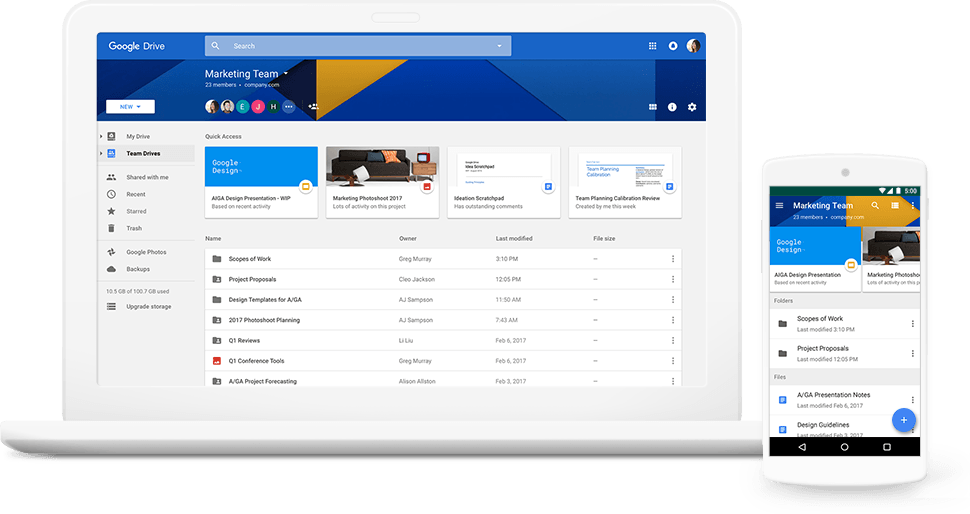
Task: Tap the search icon on phone app
Action: (875, 205)
